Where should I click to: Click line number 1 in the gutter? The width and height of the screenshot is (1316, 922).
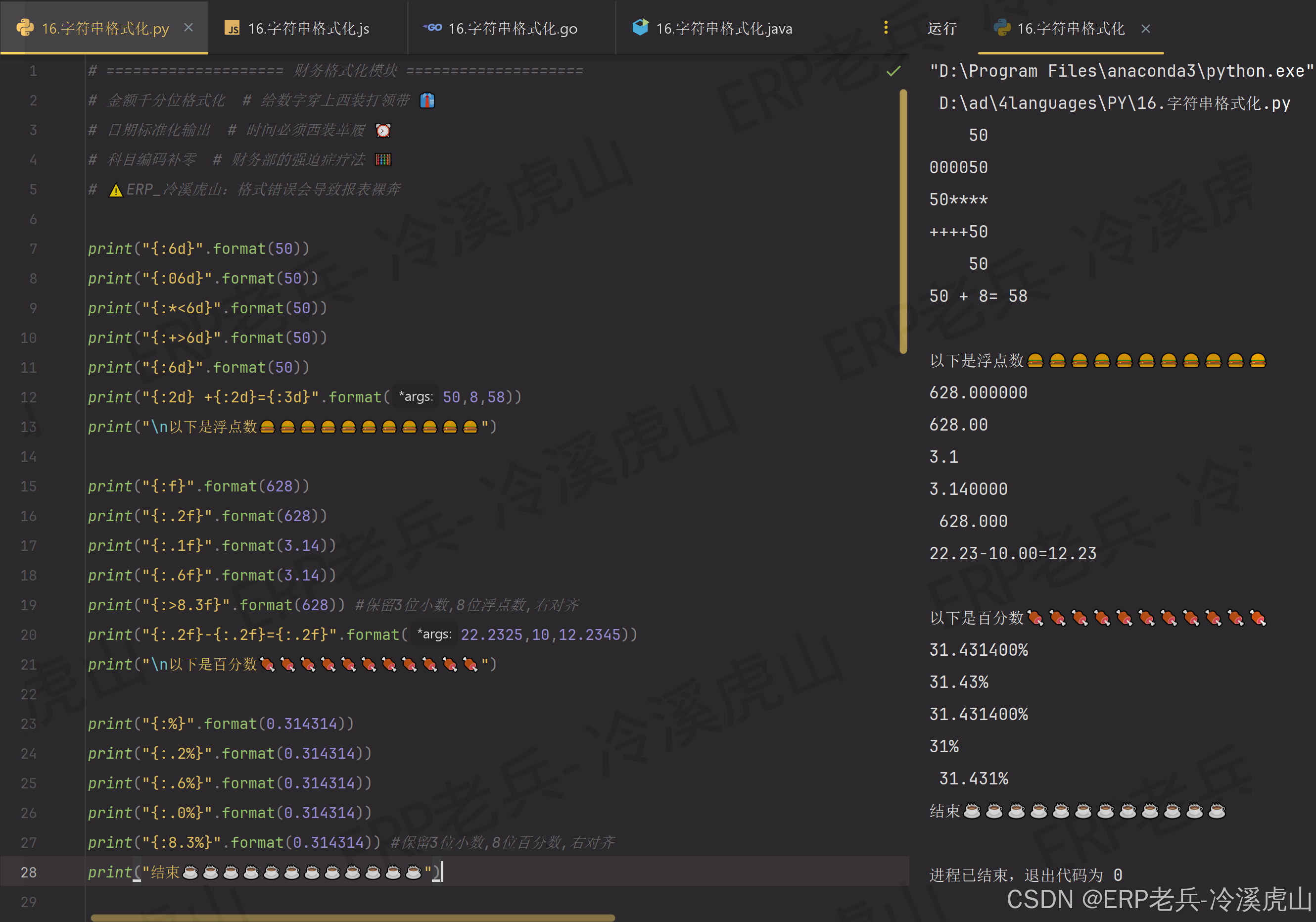(33, 71)
